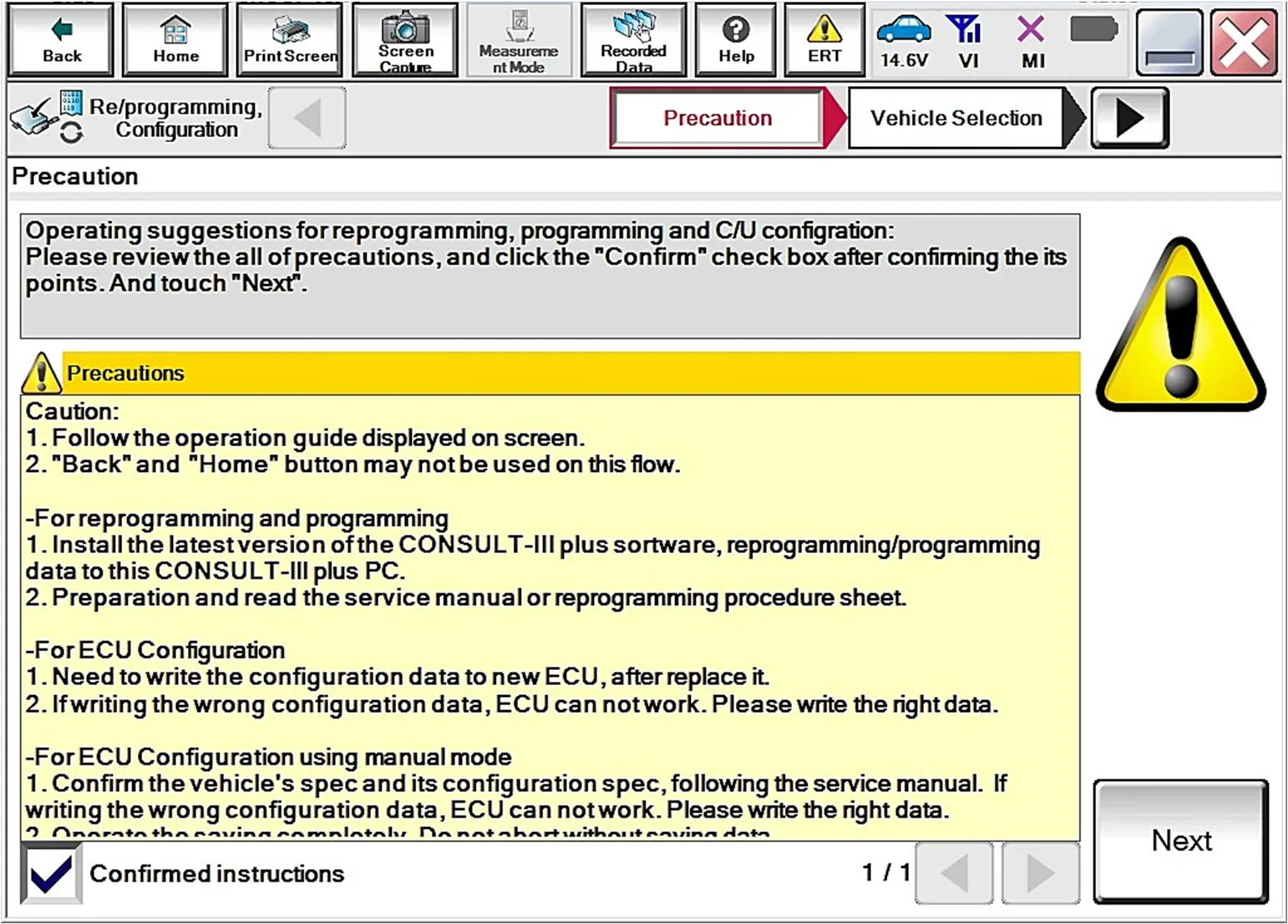Go to previous precaution page arrow
The image size is (1288, 924).
(954, 873)
